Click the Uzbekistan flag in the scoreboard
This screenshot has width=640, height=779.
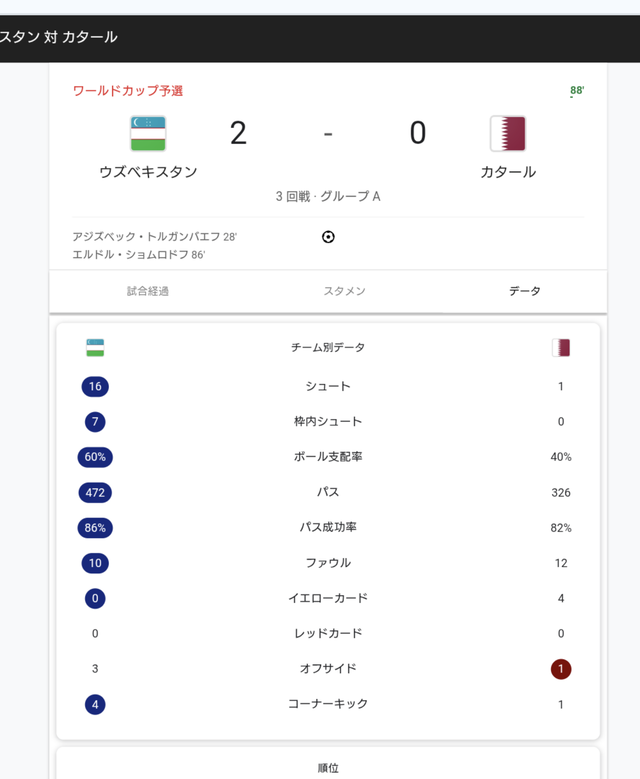point(148,133)
